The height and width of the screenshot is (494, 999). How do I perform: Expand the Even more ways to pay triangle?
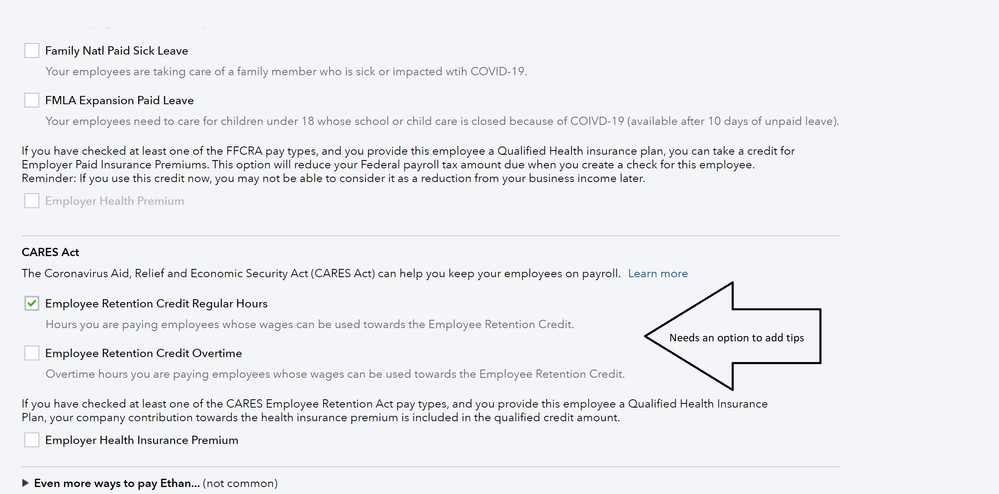(x=26, y=483)
